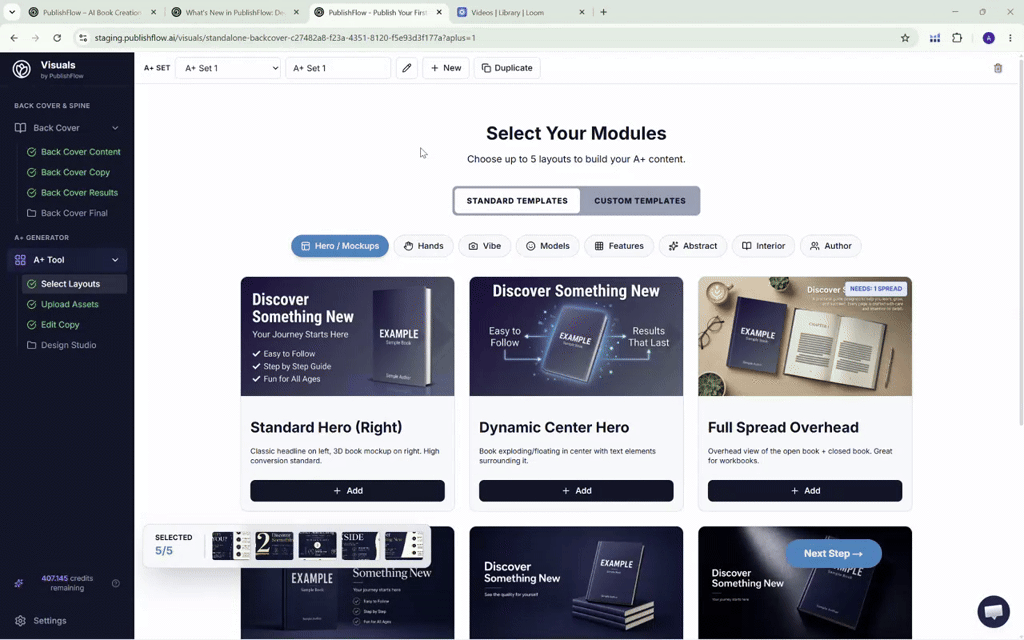1024x640 pixels.
Task: Select the Models category filter
Action: [x=547, y=246]
